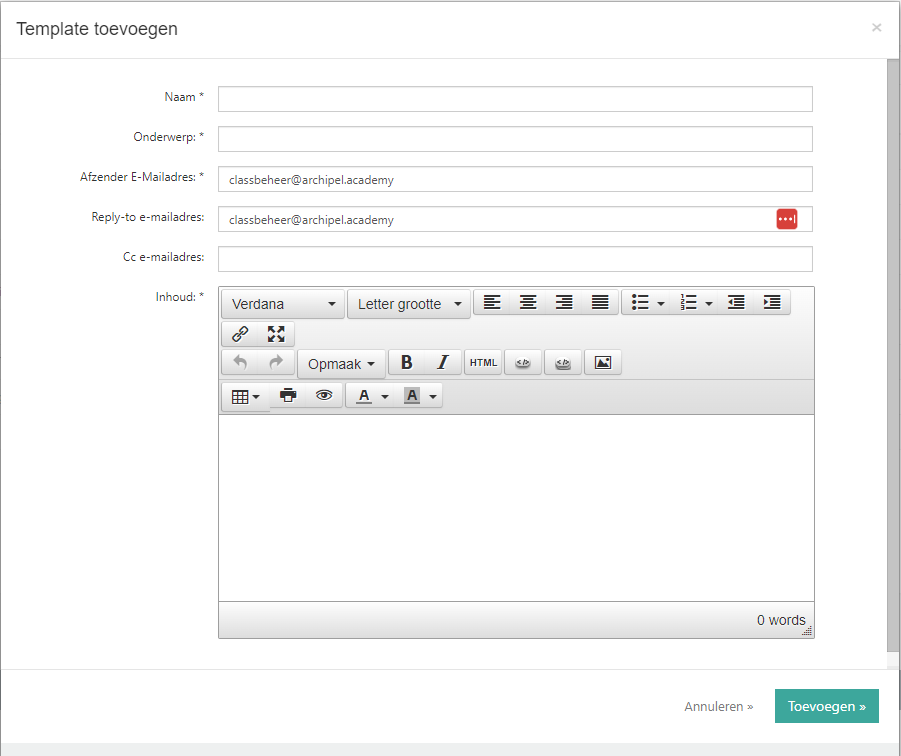Click into the Naam input field
Viewport: 901px width, 756px height.
coord(515,99)
